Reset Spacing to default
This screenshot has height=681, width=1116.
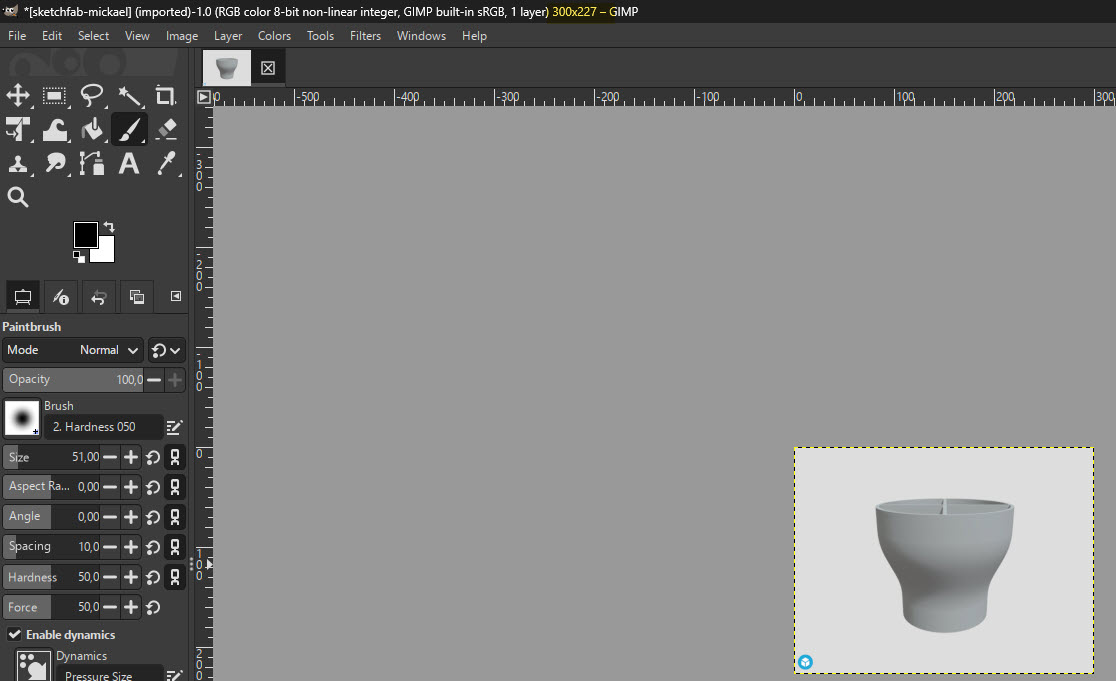pos(153,547)
